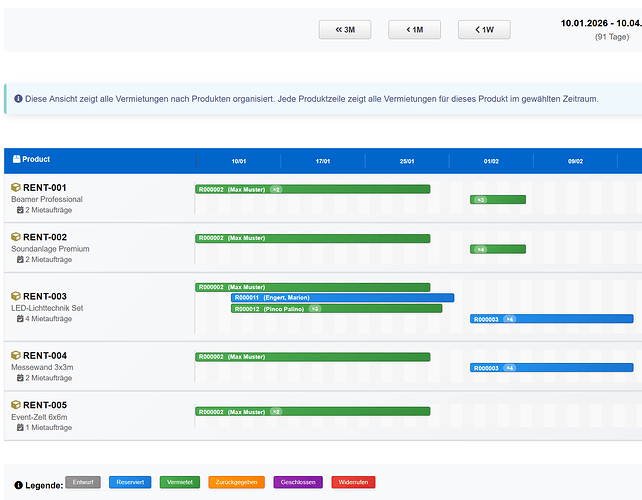
Task: Open R000002 Max Muster bar for Event-Zelt
Action: click(x=313, y=412)
